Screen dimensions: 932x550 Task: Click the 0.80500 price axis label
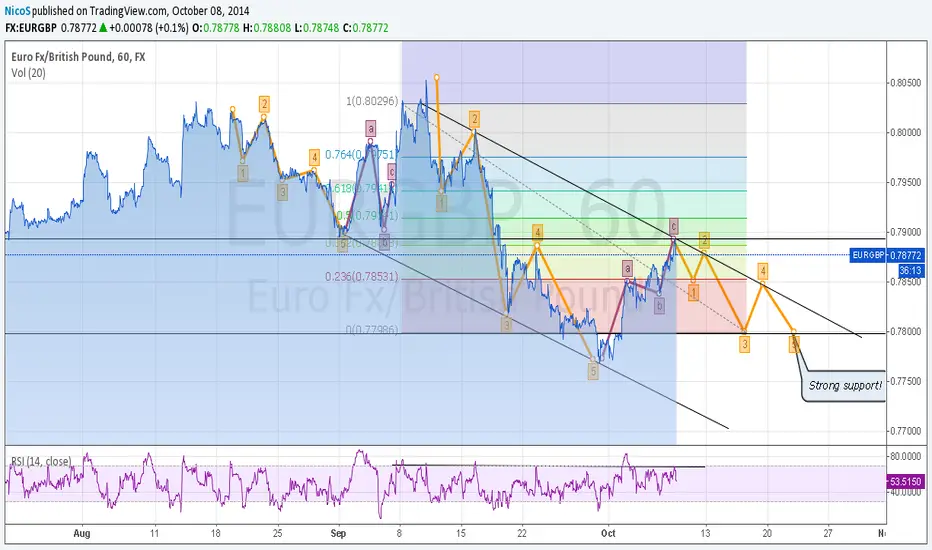(906, 83)
